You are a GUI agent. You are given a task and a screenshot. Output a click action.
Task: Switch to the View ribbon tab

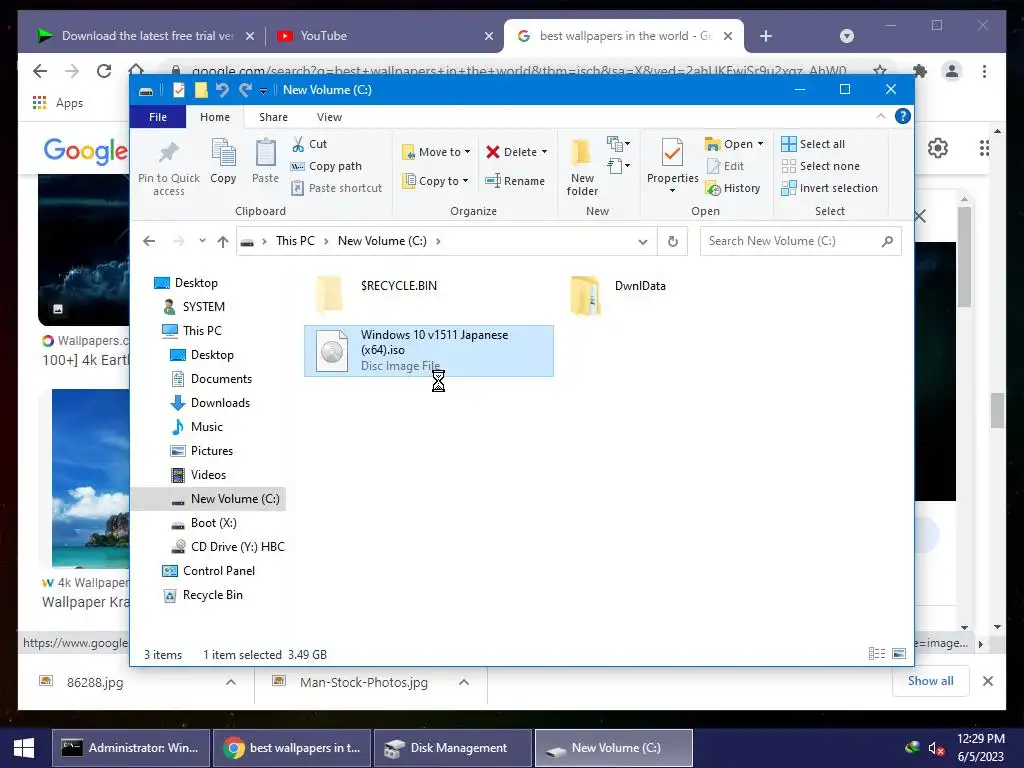(x=329, y=117)
